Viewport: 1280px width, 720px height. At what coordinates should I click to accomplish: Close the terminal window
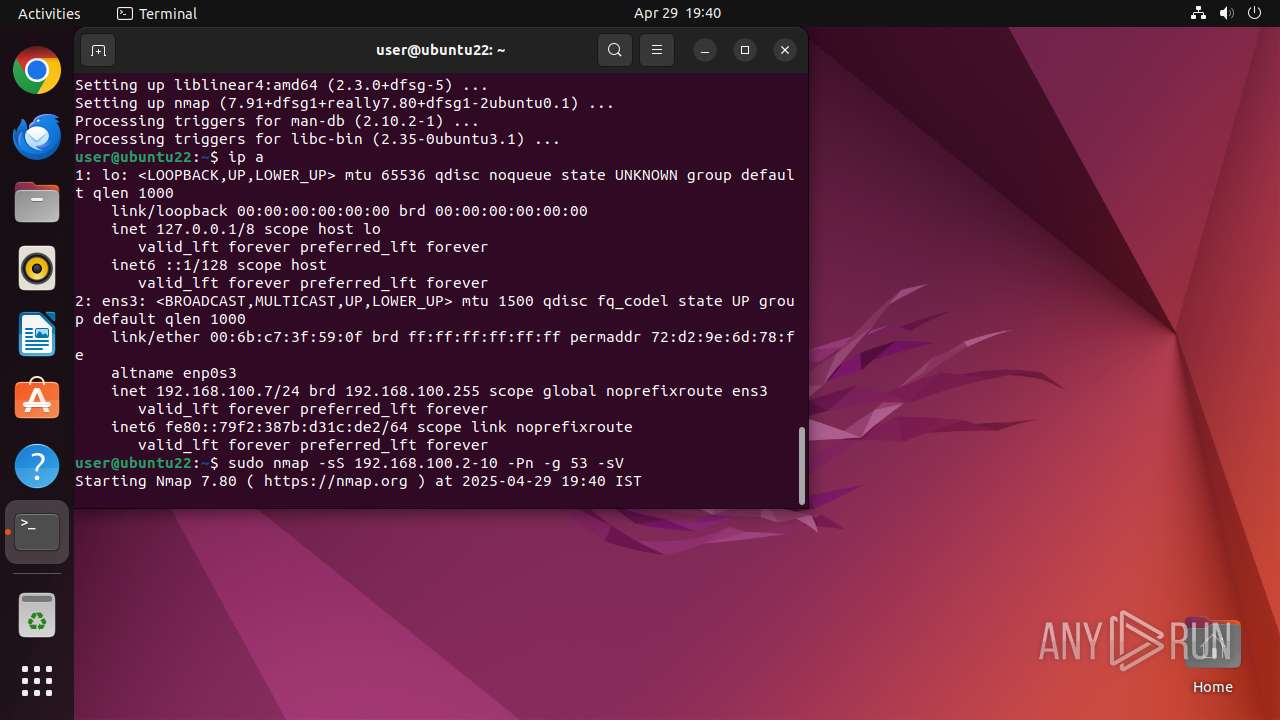(785, 50)
